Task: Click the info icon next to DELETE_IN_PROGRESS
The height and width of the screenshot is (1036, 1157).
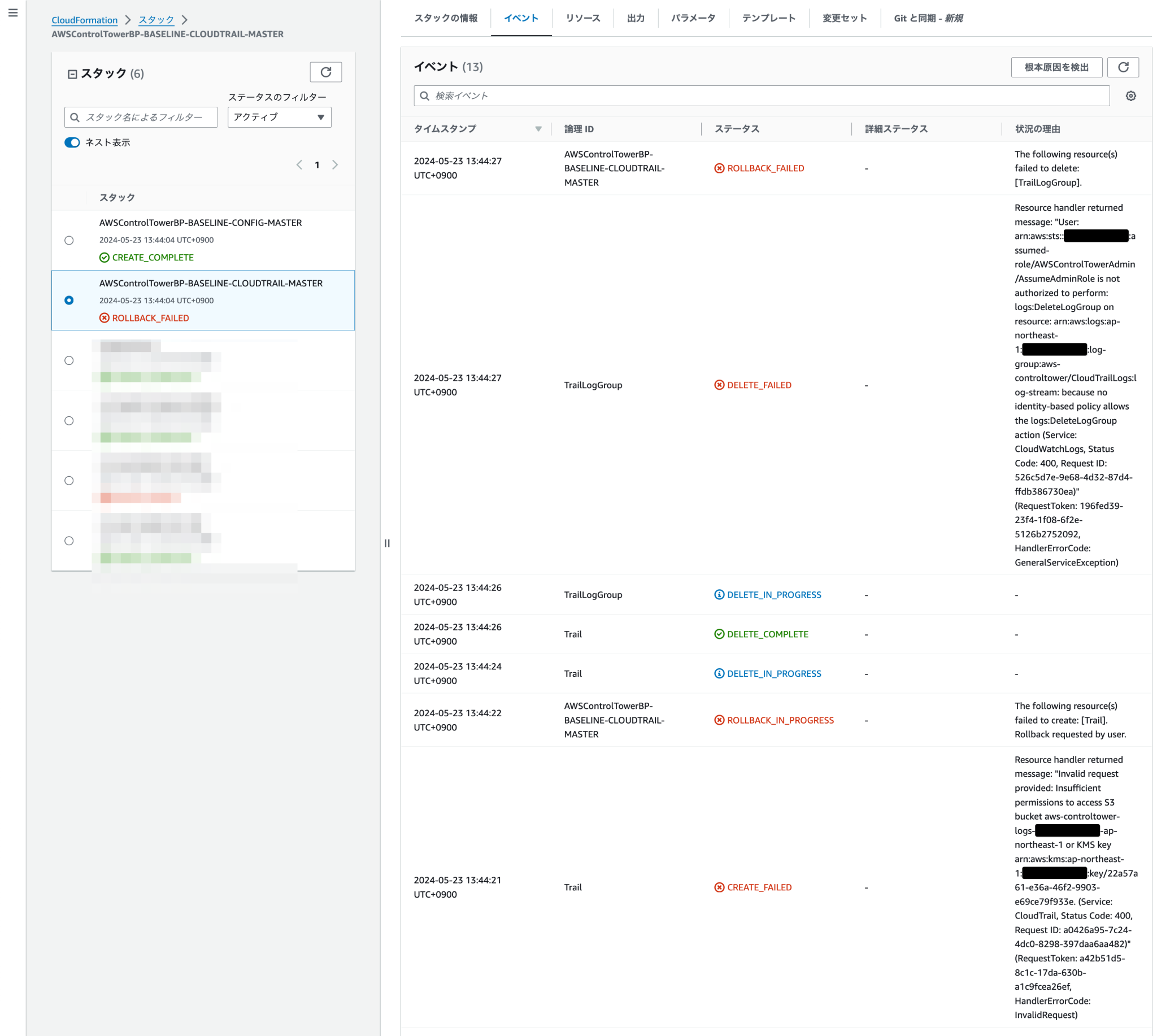Action: tap(719, 594)
